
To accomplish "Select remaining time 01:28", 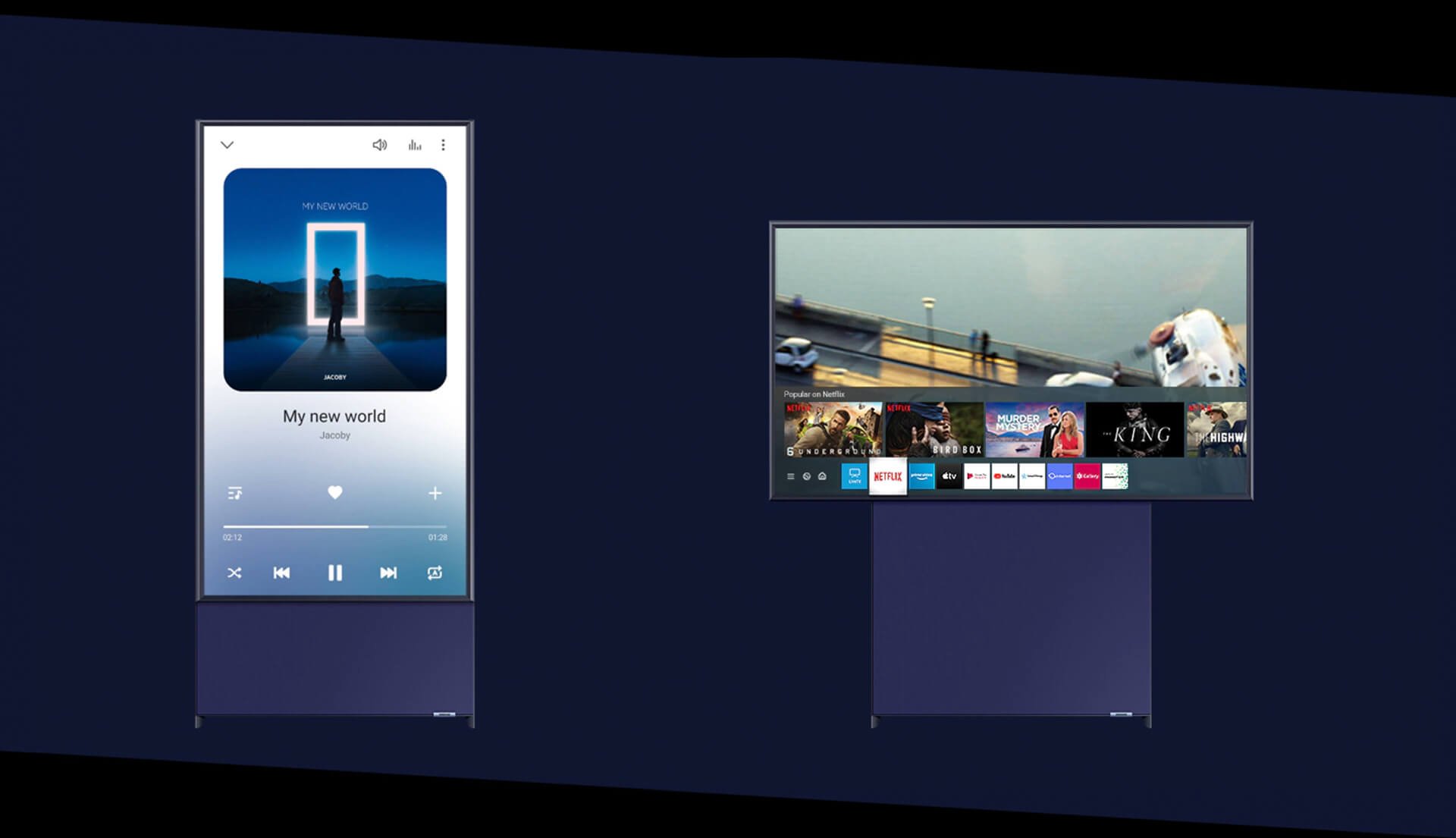I will coord(438,538).
